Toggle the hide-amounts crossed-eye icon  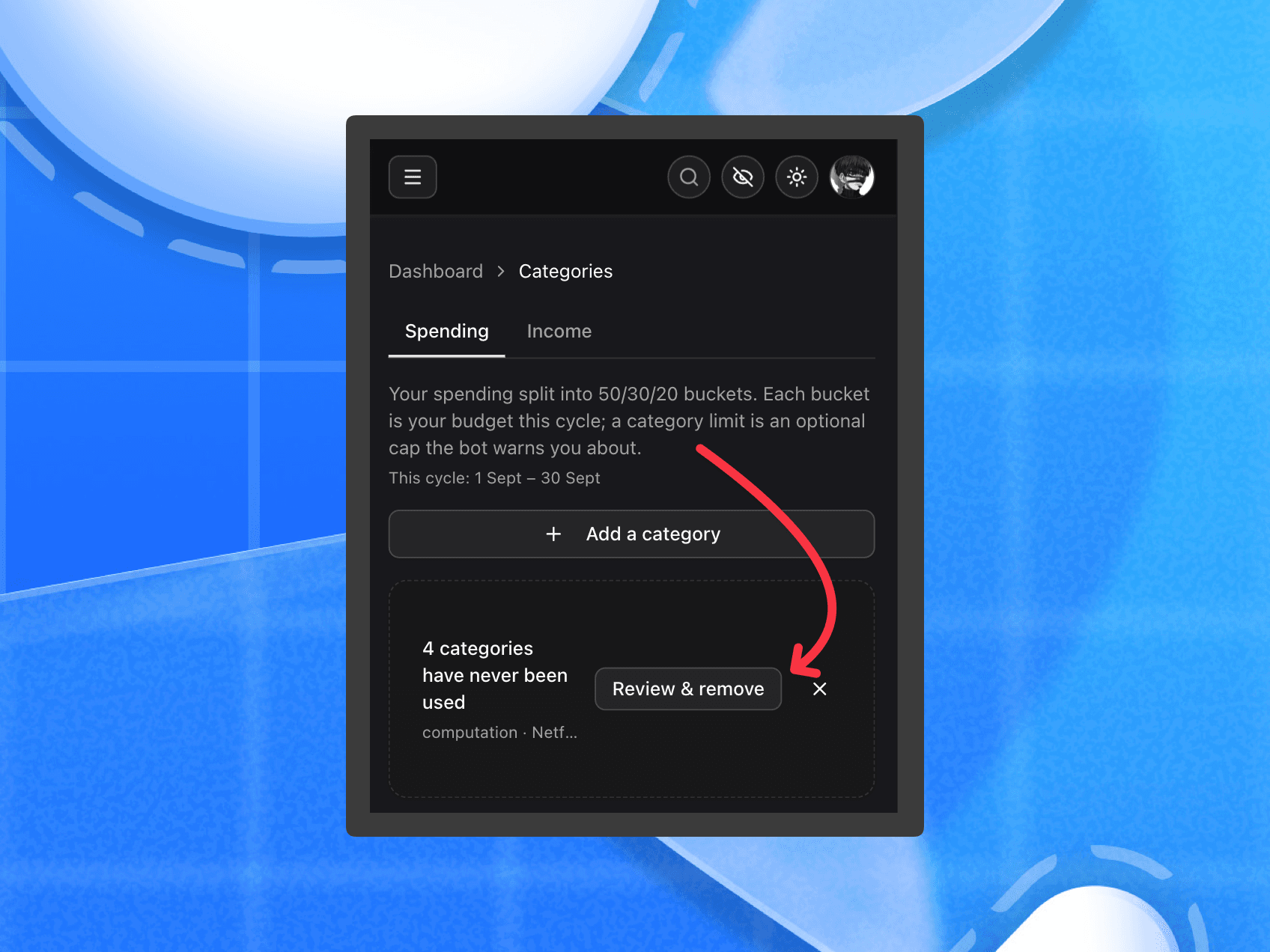tap(743, 177)
